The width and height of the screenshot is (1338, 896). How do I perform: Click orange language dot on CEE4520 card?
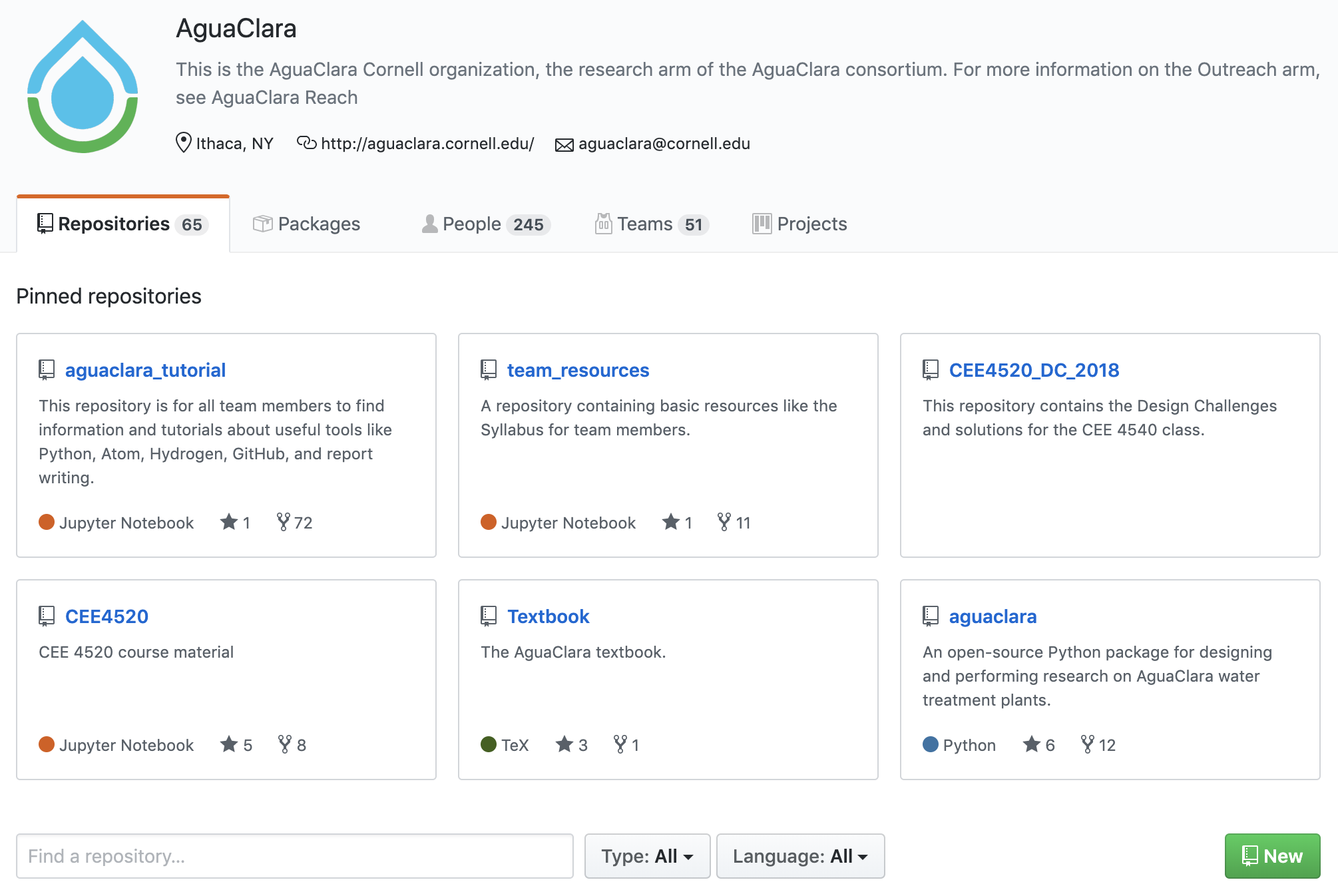47,744
